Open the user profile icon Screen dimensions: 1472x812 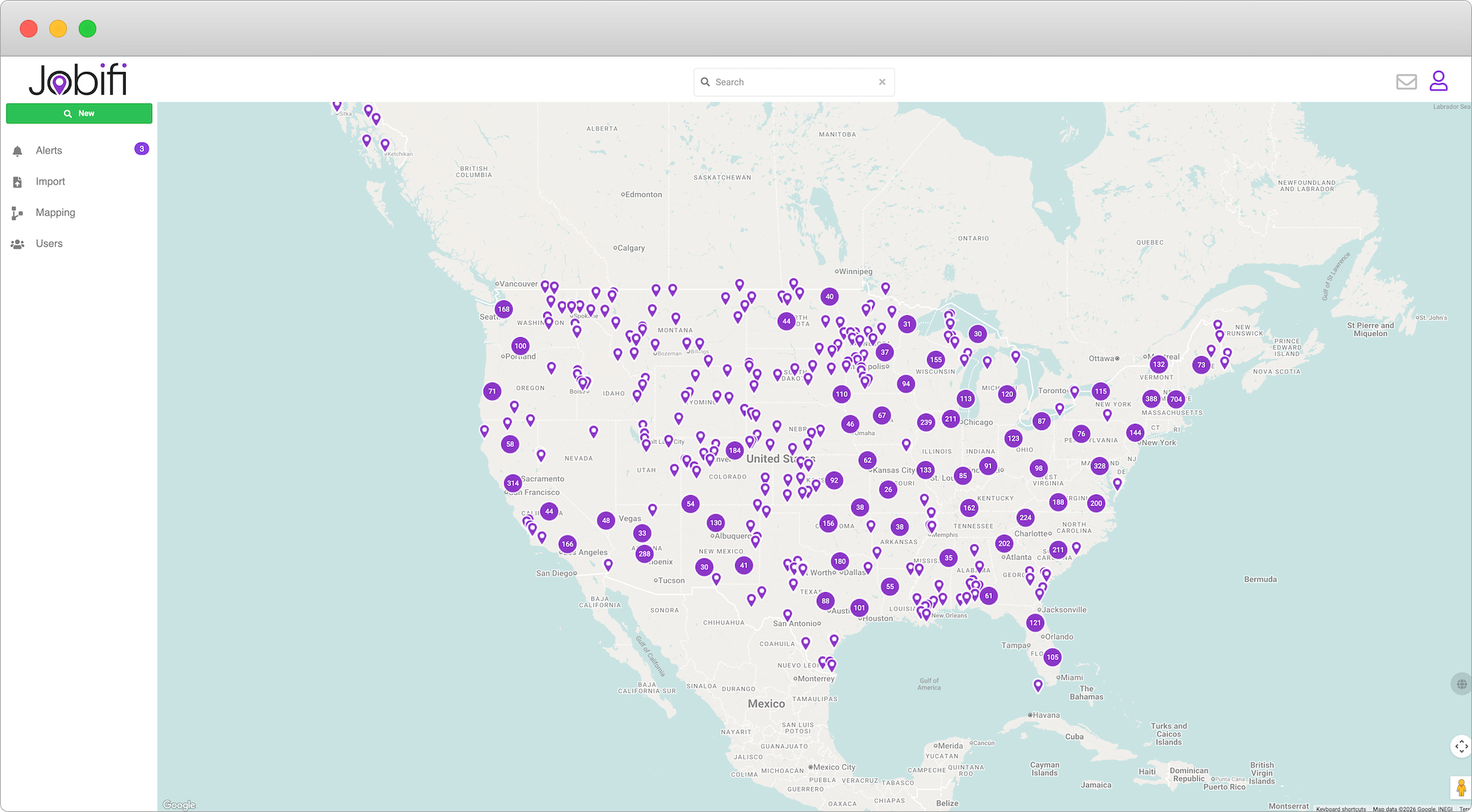pyautogui.click(x=1438, y=81)
